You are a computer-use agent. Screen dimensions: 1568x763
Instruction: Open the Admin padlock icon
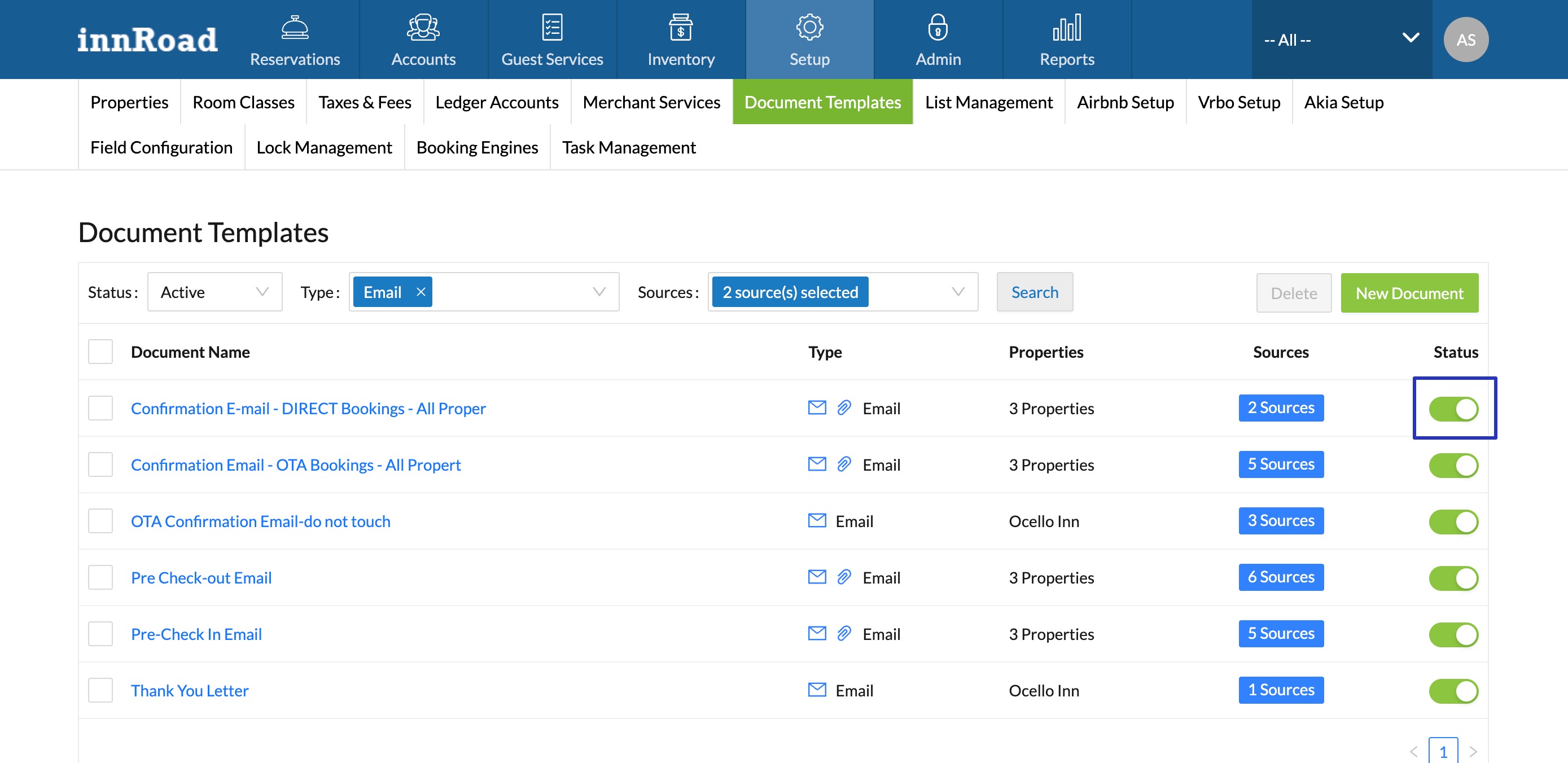(938, 28)
